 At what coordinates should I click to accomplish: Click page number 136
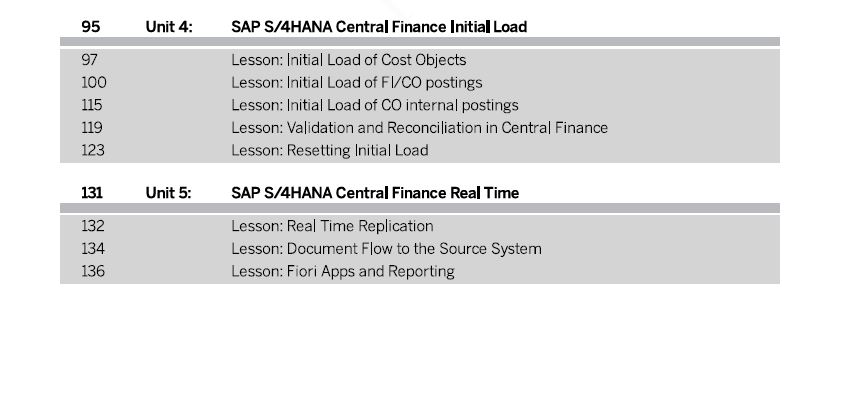(93, 271)
